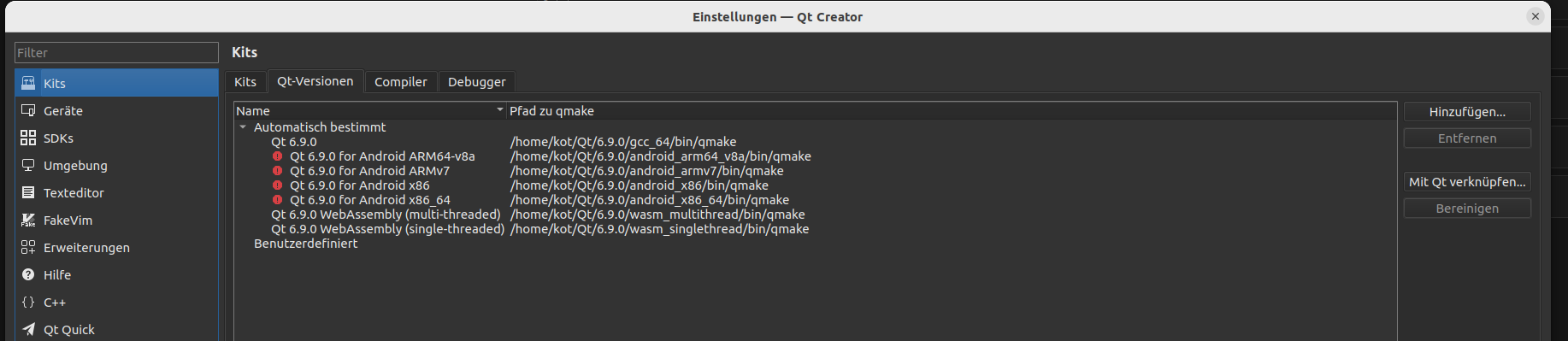Sort by the Name column header arrow

(x=500, y=110)
